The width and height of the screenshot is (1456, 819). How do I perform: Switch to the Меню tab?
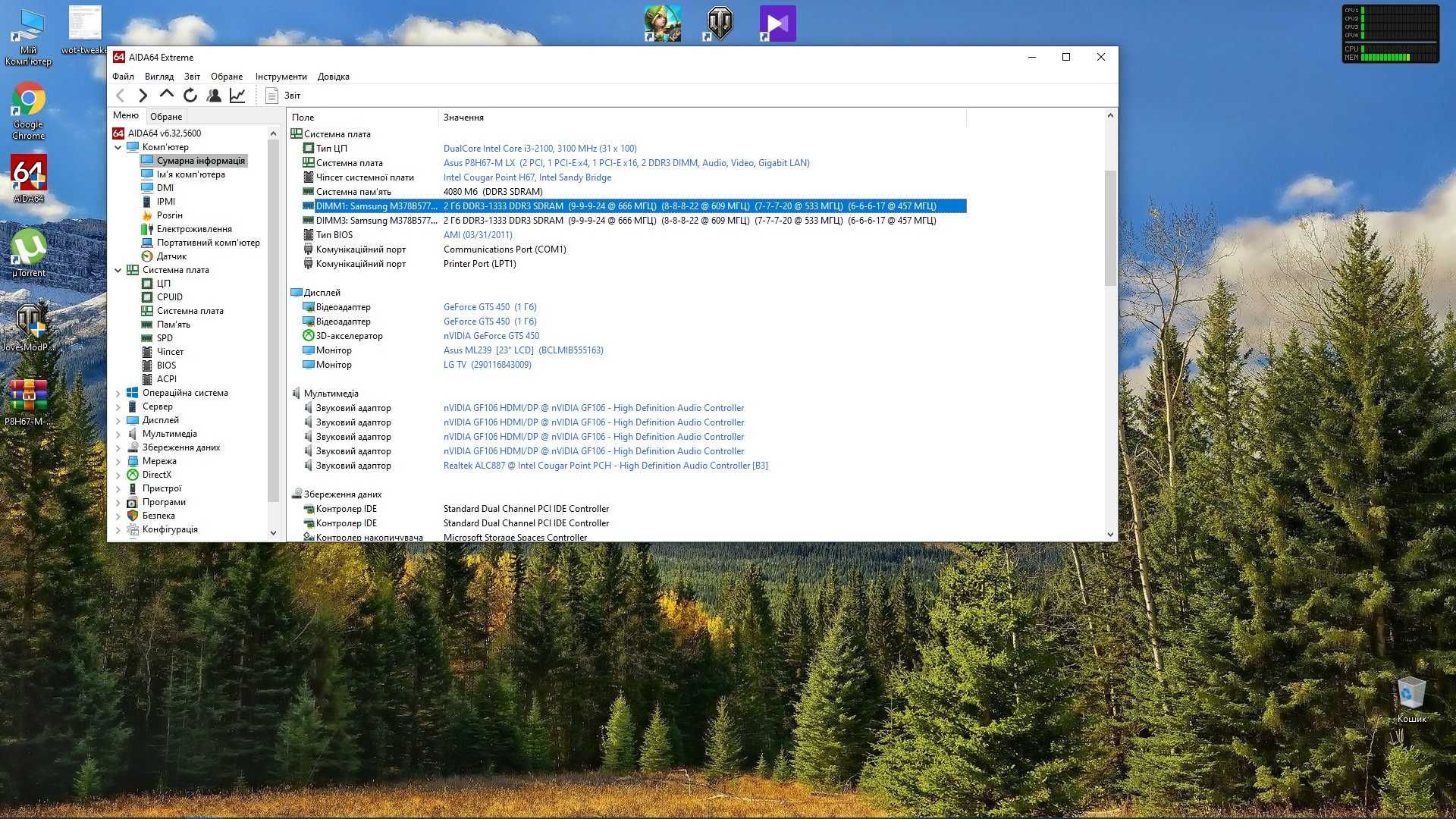click(x=126, y=115)
